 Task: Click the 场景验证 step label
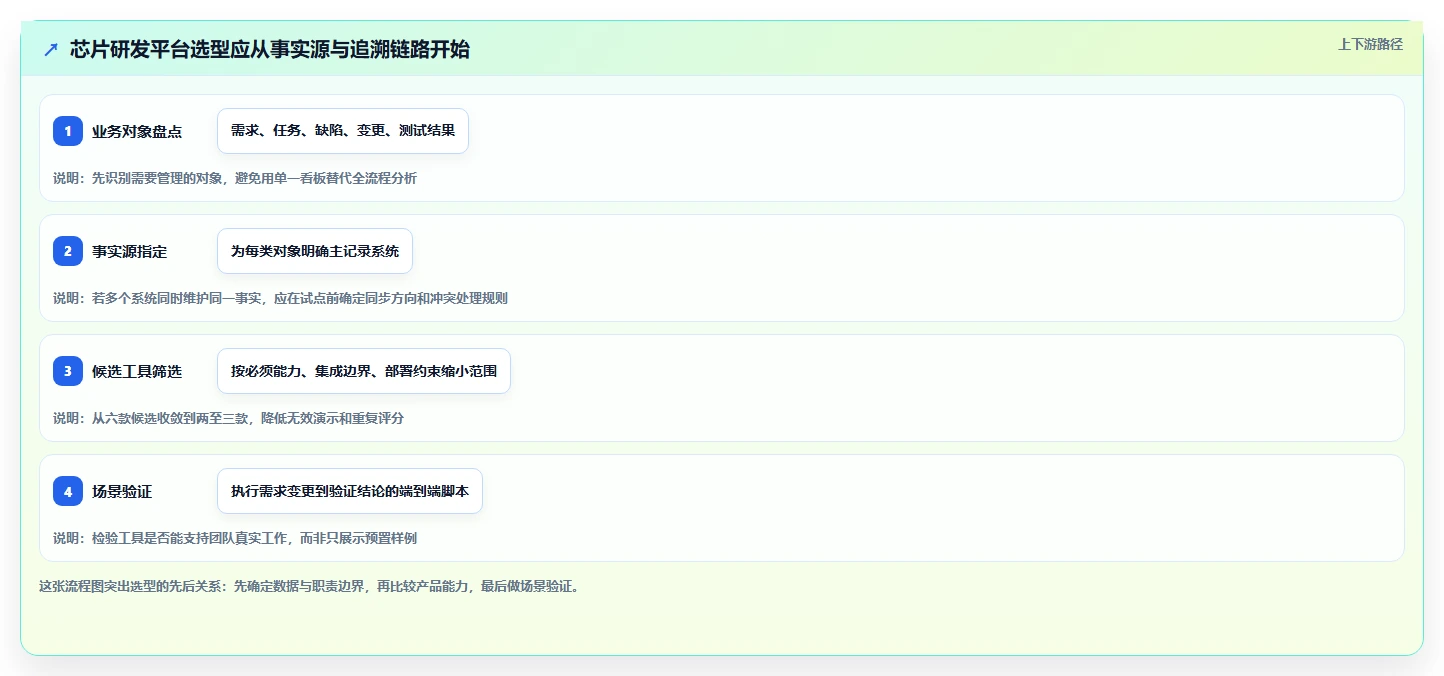click(122, 491)
